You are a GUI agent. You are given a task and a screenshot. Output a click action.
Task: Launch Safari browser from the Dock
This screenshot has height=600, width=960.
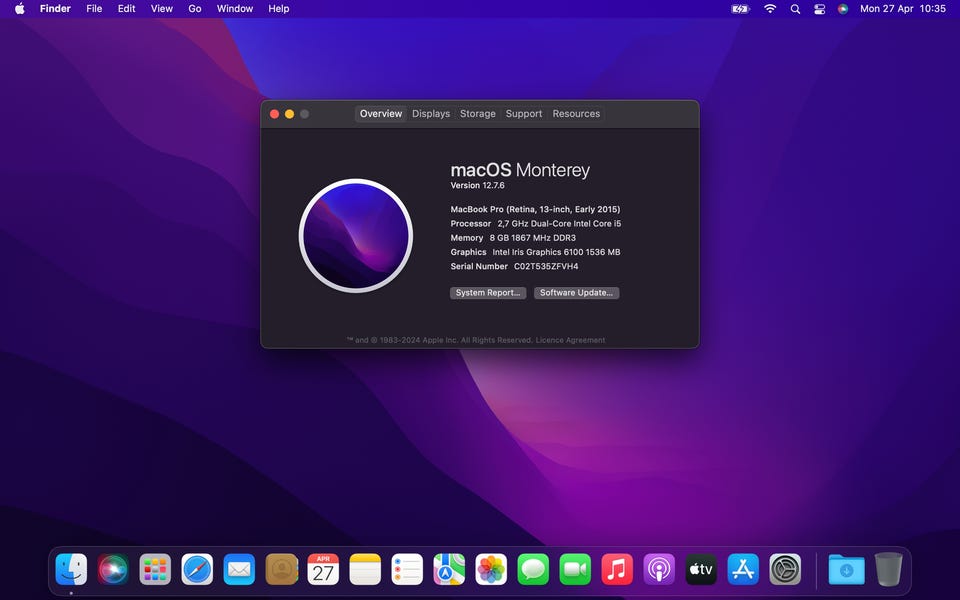pyautogui.click(x=197, y=569)
